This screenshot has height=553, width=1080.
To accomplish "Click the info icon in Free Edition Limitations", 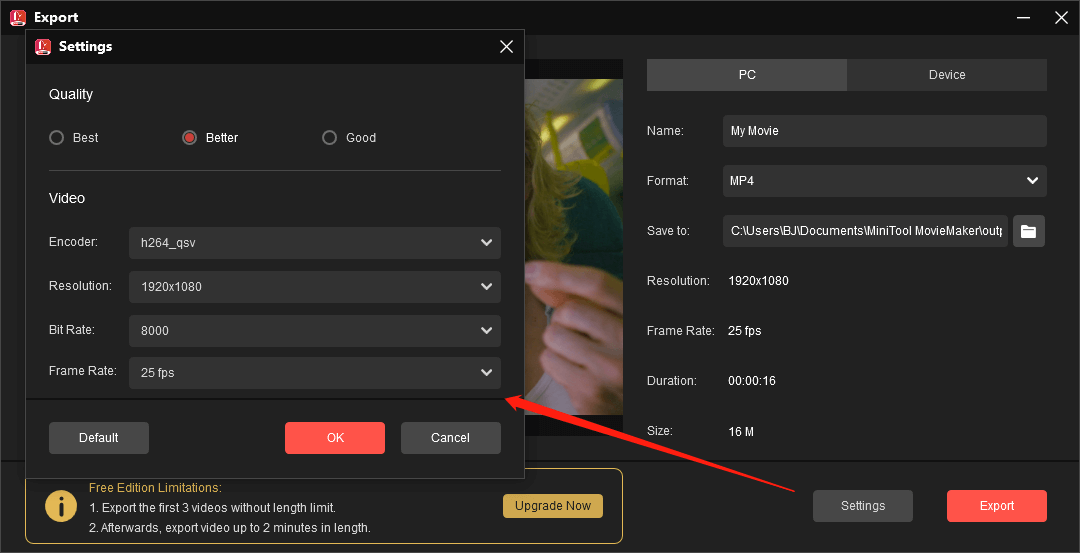I will click(62, 506).
